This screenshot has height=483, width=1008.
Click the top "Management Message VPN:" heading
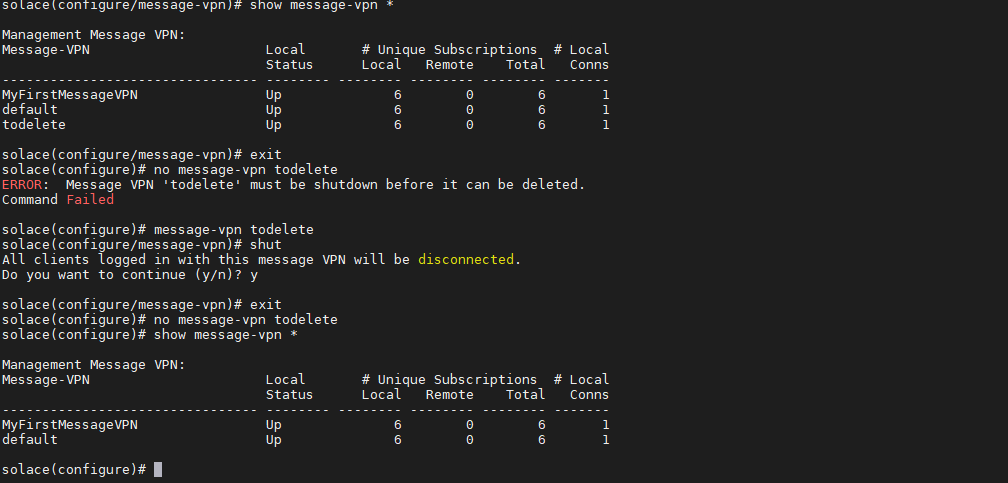(93, 35)
